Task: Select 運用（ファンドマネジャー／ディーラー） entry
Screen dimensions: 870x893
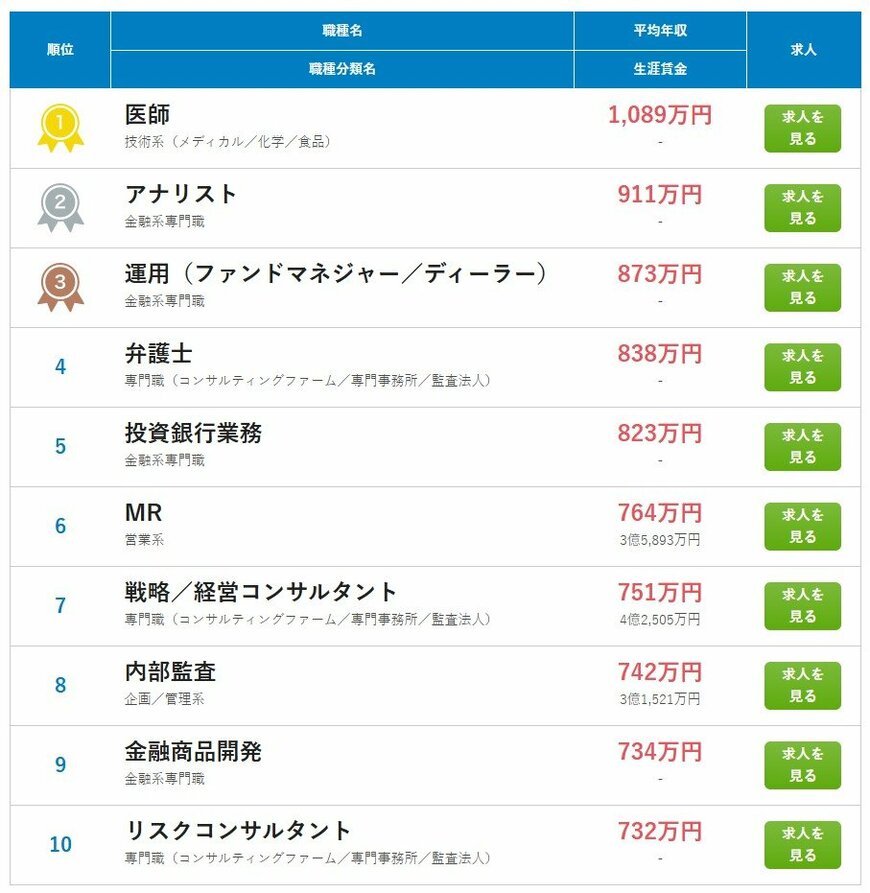Action: pos(334,273)
